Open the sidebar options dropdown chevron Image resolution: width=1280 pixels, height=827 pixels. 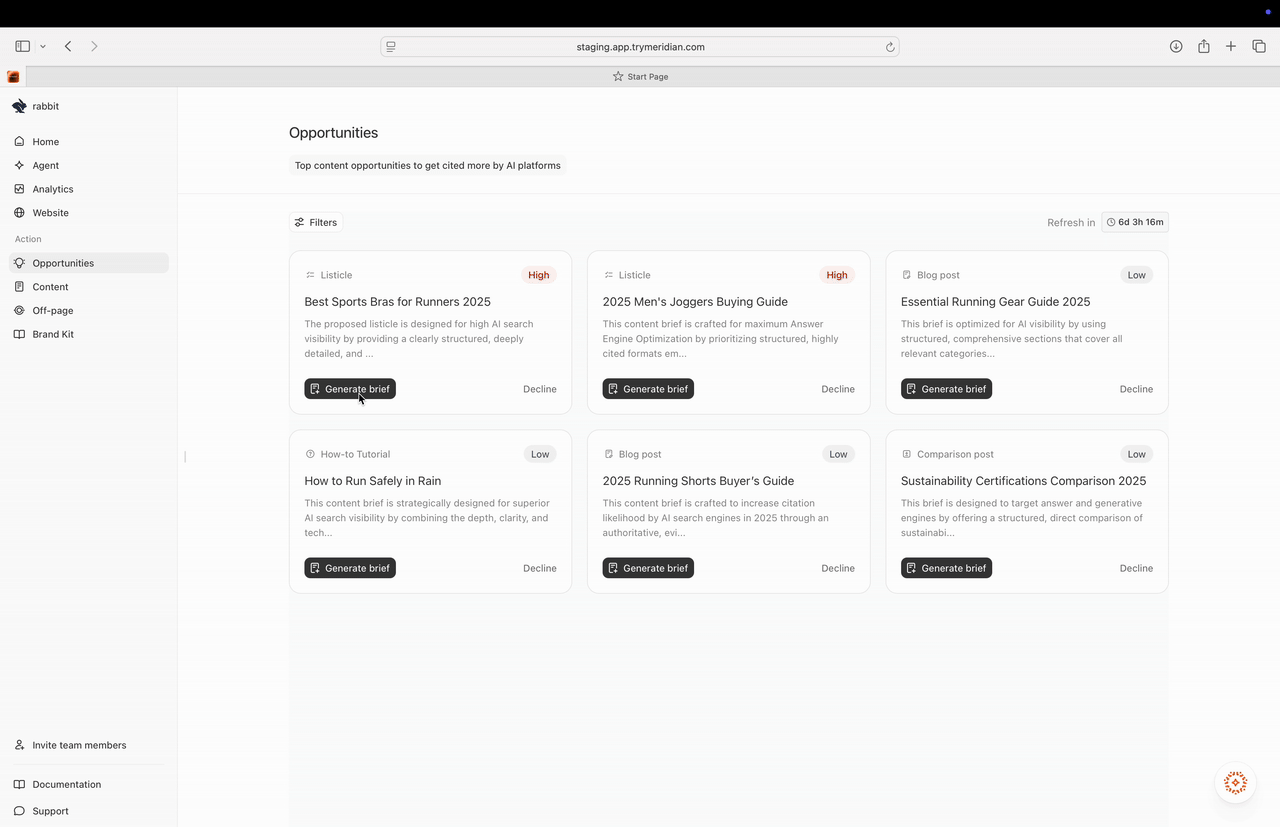43,46
